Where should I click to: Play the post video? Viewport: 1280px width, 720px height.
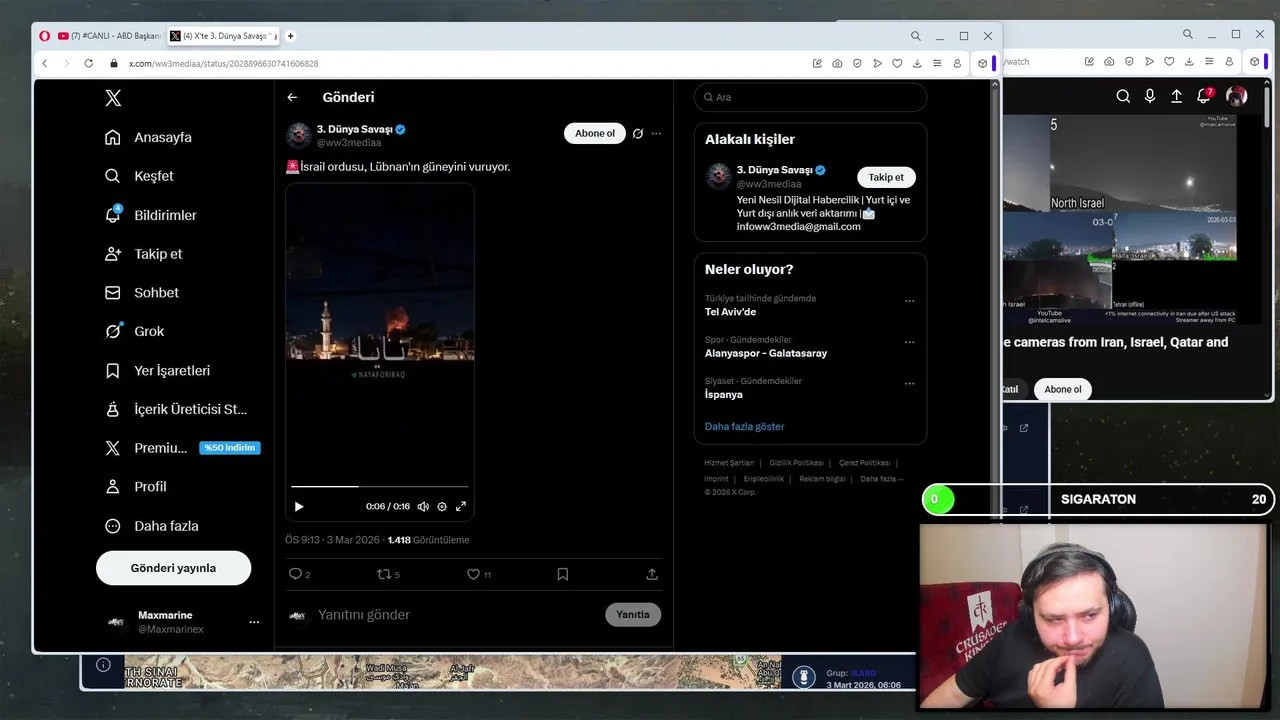click(299, 507)
